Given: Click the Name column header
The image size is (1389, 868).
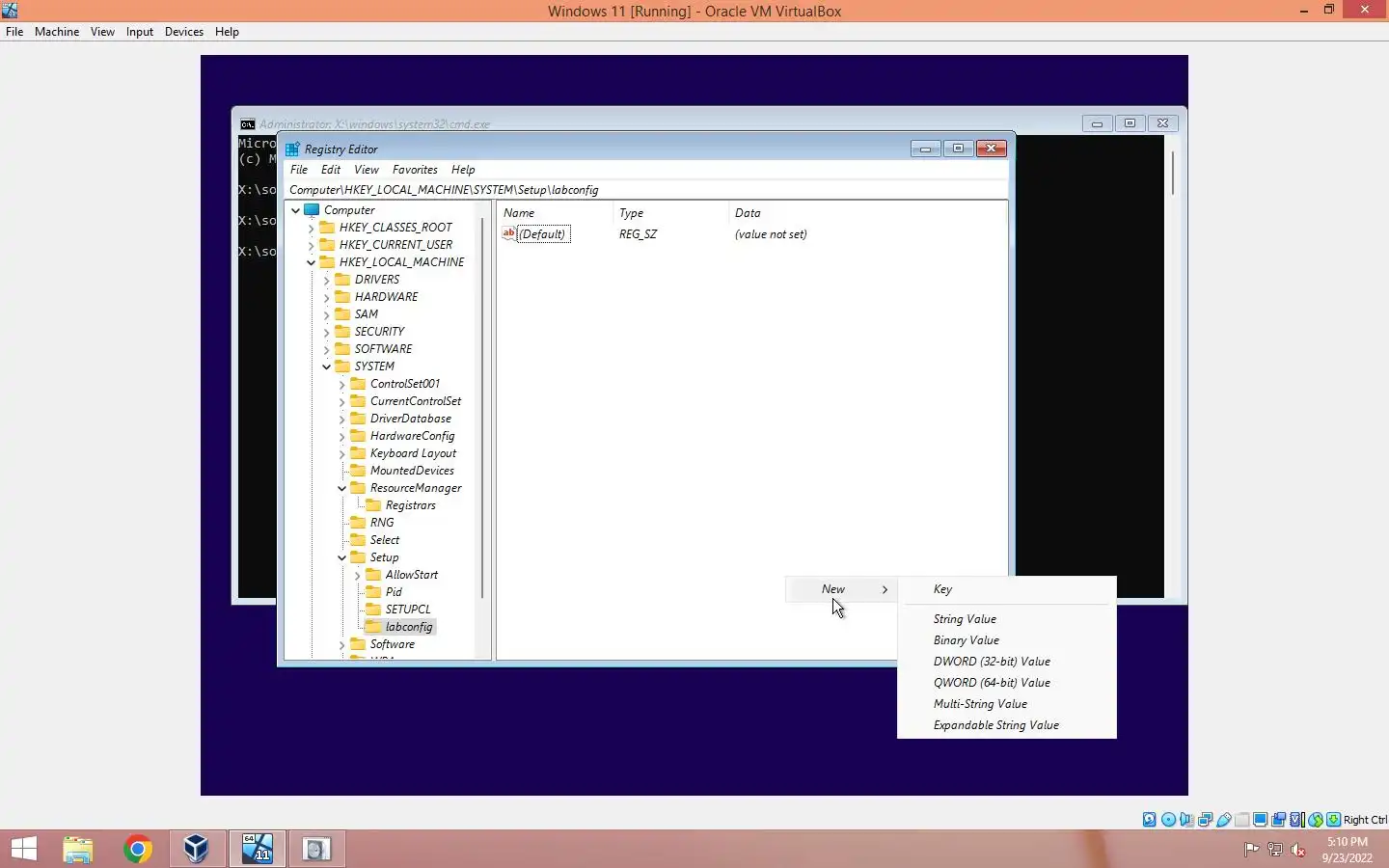Looking at the screenshot, I should [555, 213].
